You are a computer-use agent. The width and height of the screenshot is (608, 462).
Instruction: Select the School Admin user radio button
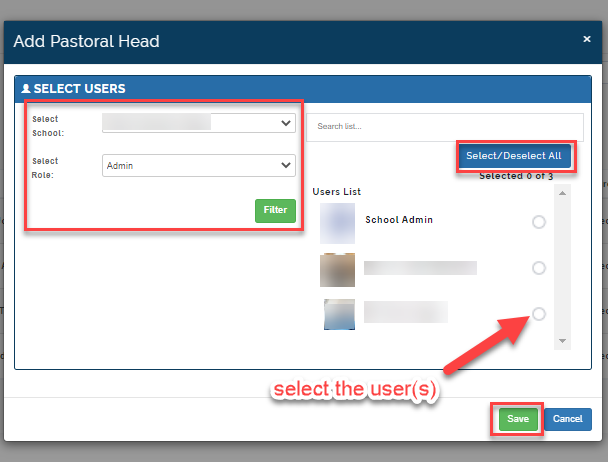tap(539, 222)
